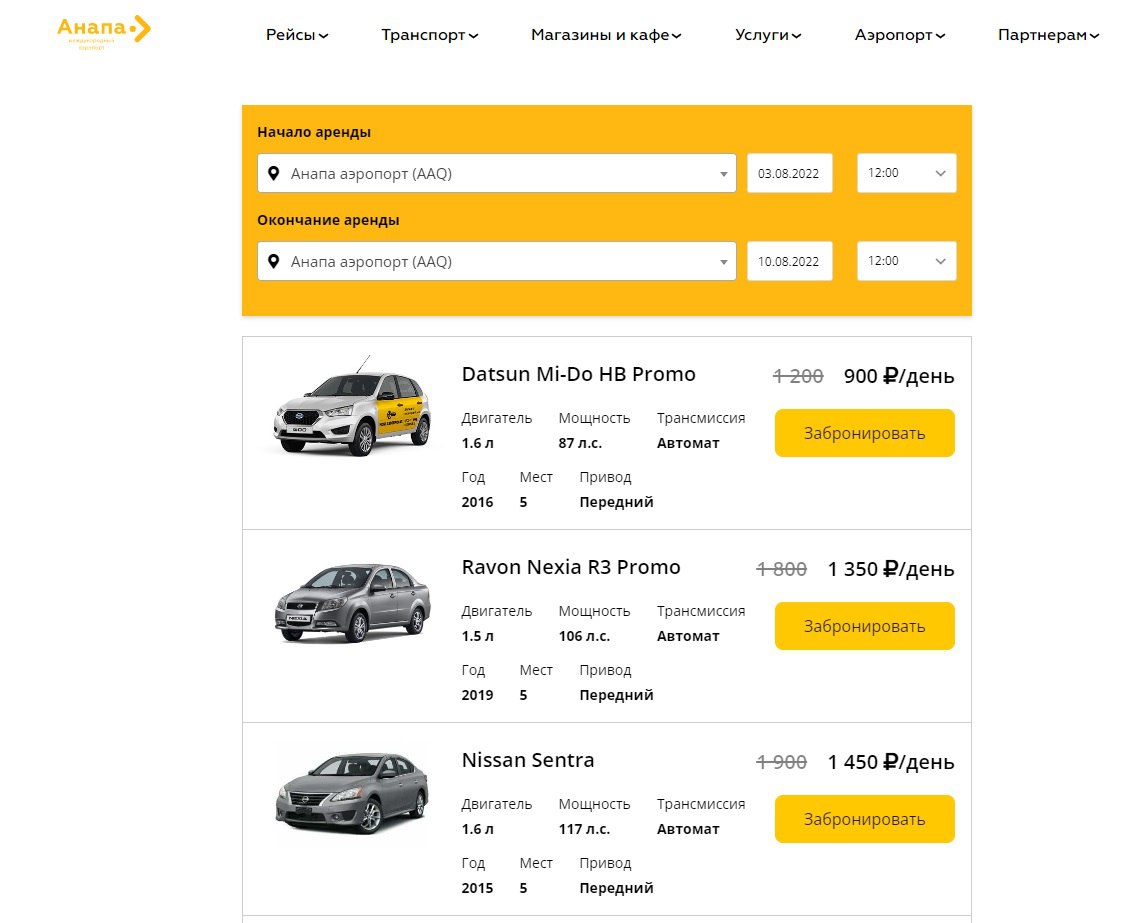Click the Datsun Mi-Do car photo
The width and height of the screenshot is (1131, 923).
tap(352, 407)
